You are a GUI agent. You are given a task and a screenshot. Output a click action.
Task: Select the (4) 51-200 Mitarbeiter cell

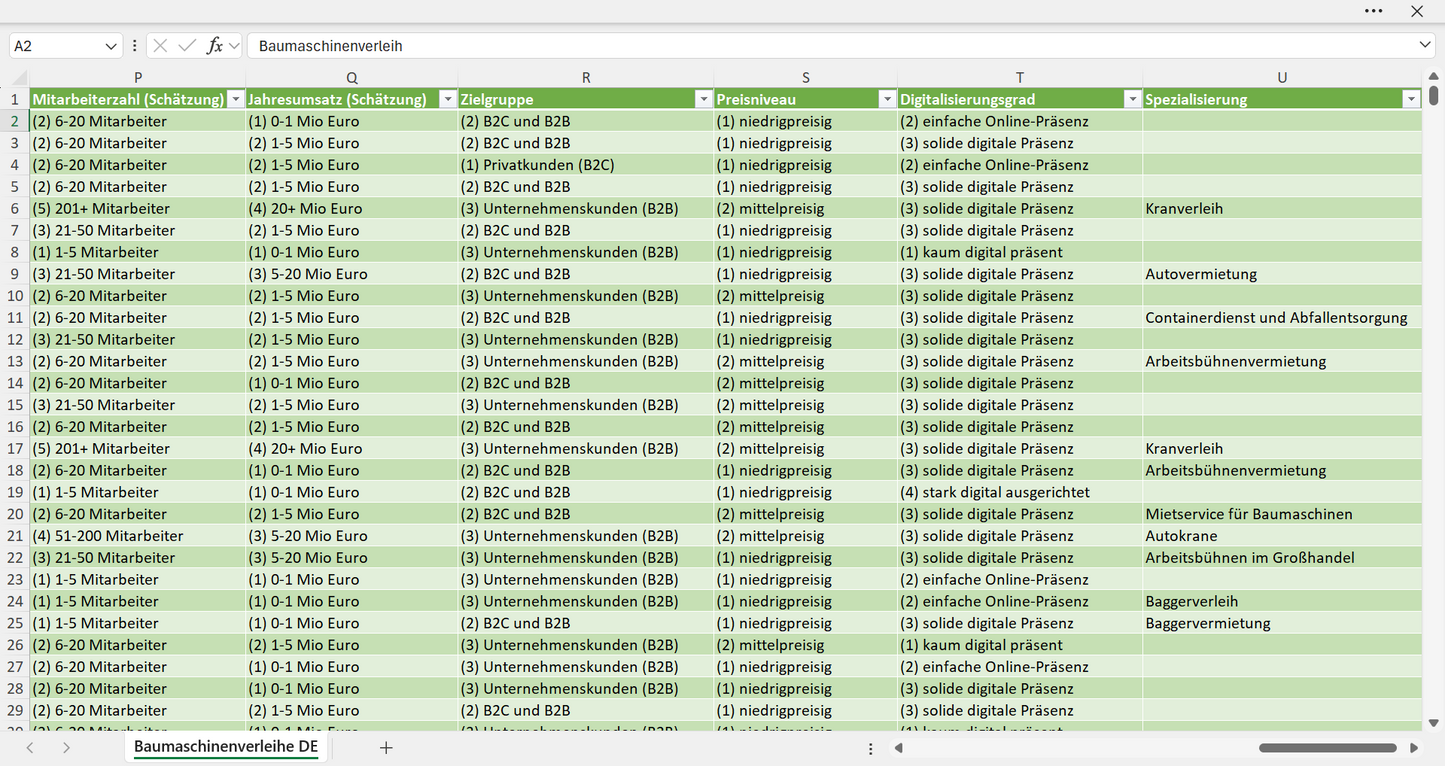tap(138, 536)
